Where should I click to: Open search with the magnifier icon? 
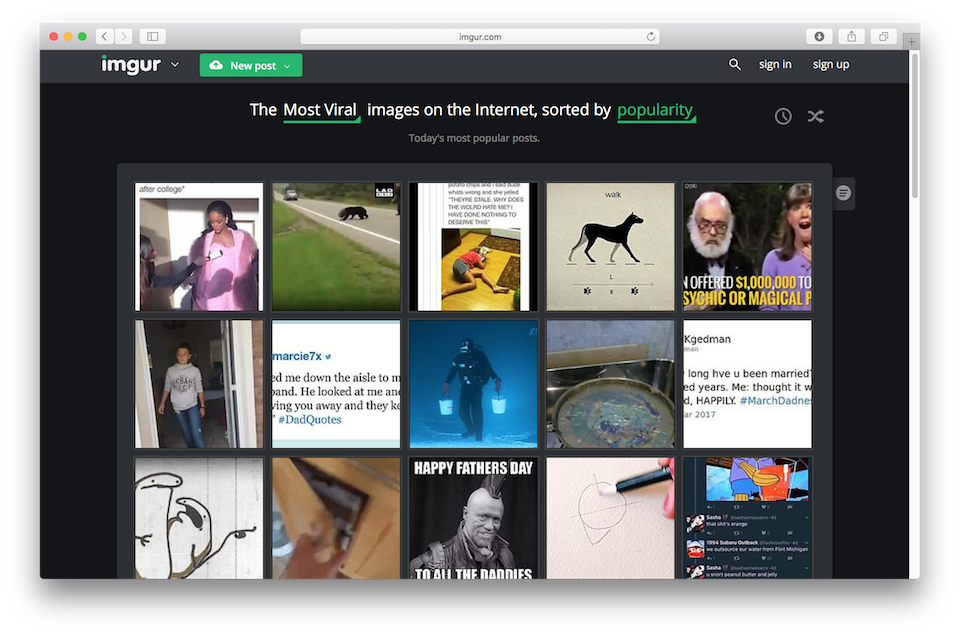(x=735, y=64)
